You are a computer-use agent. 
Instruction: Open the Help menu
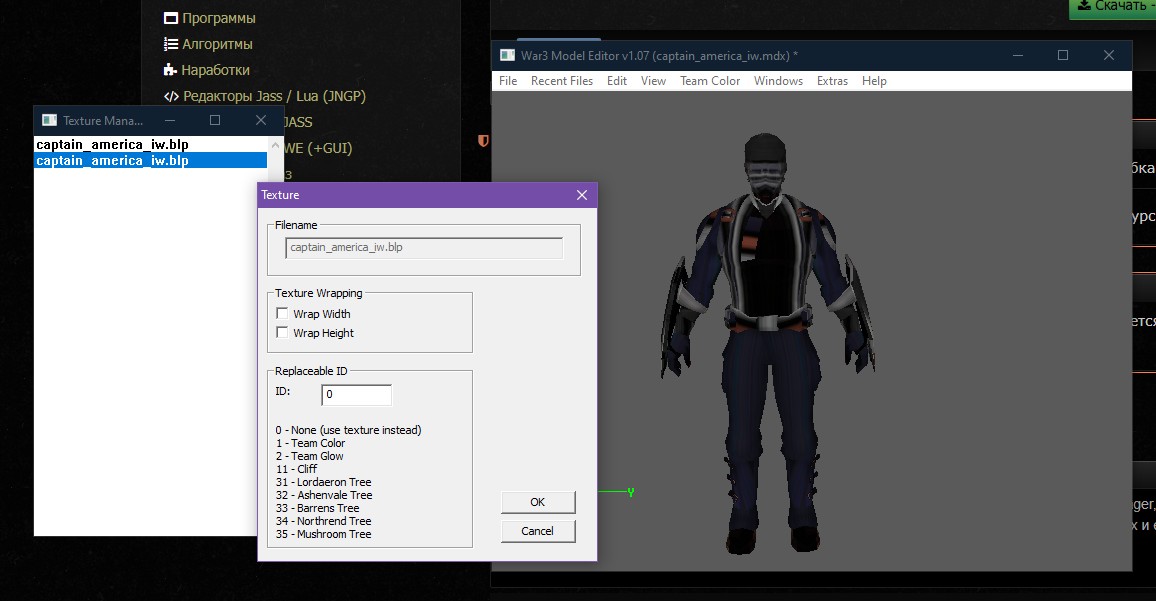874,81
